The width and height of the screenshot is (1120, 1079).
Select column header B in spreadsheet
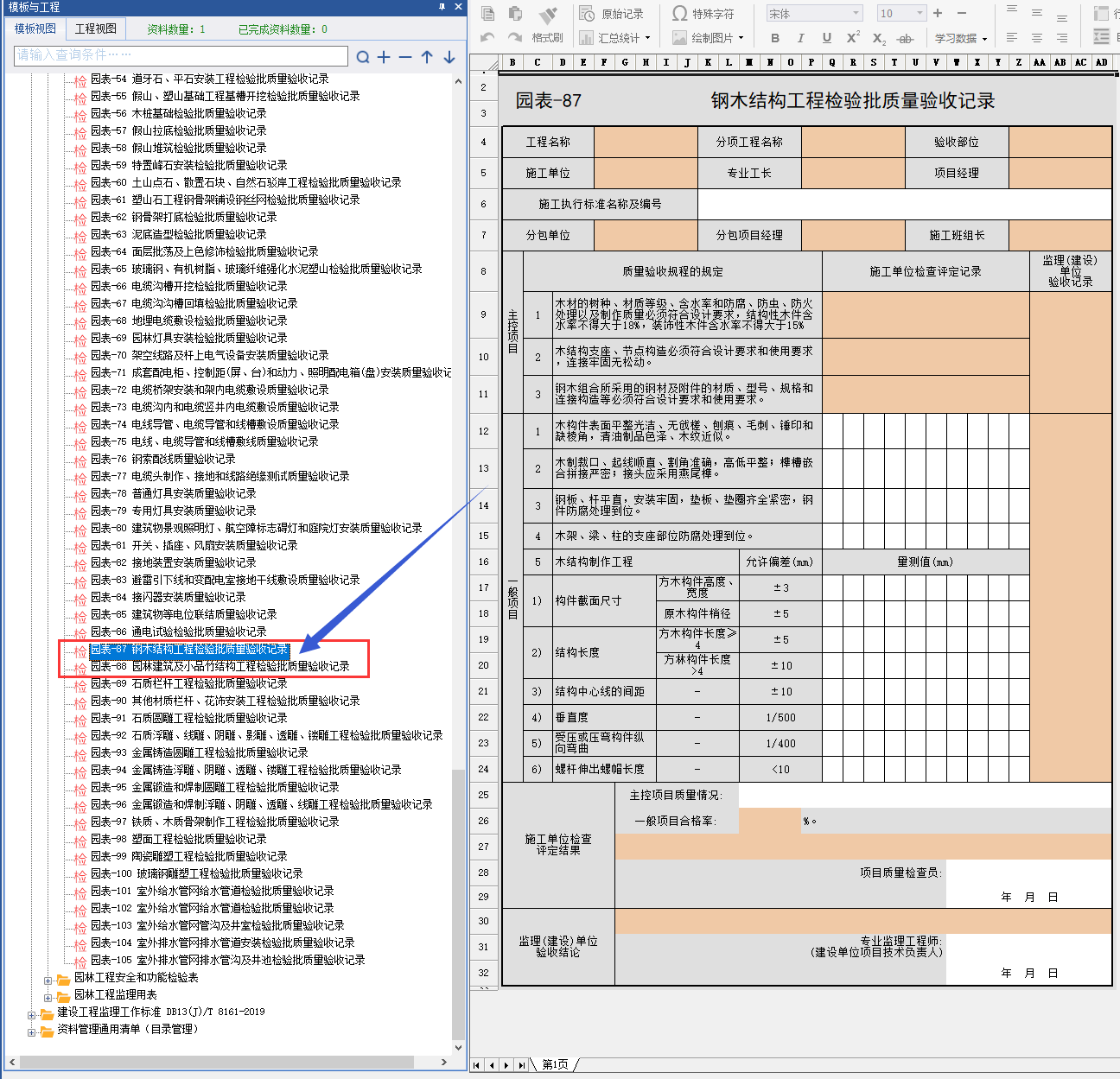coord(512,62)
